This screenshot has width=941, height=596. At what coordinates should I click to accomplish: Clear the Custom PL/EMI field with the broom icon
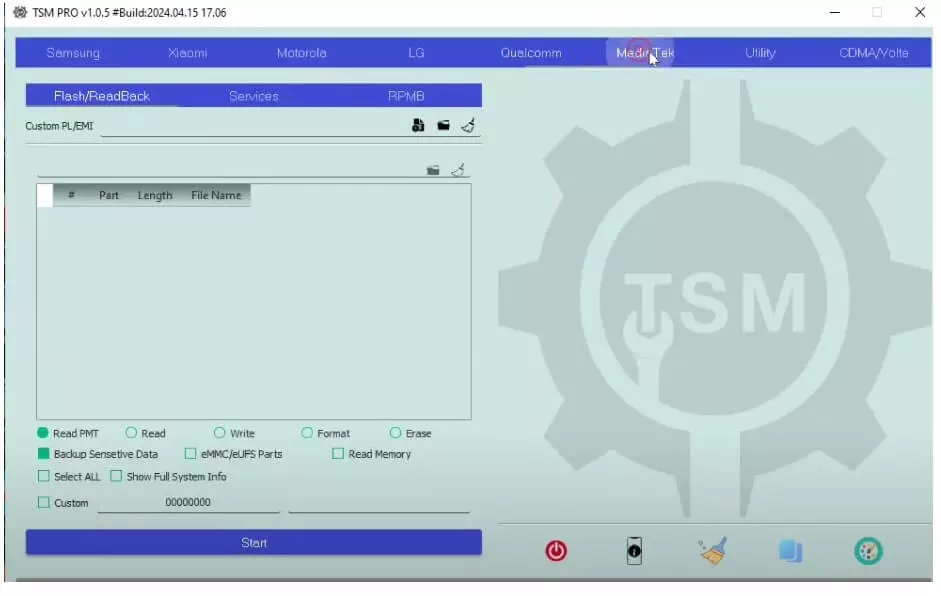(x=468, y=125)
